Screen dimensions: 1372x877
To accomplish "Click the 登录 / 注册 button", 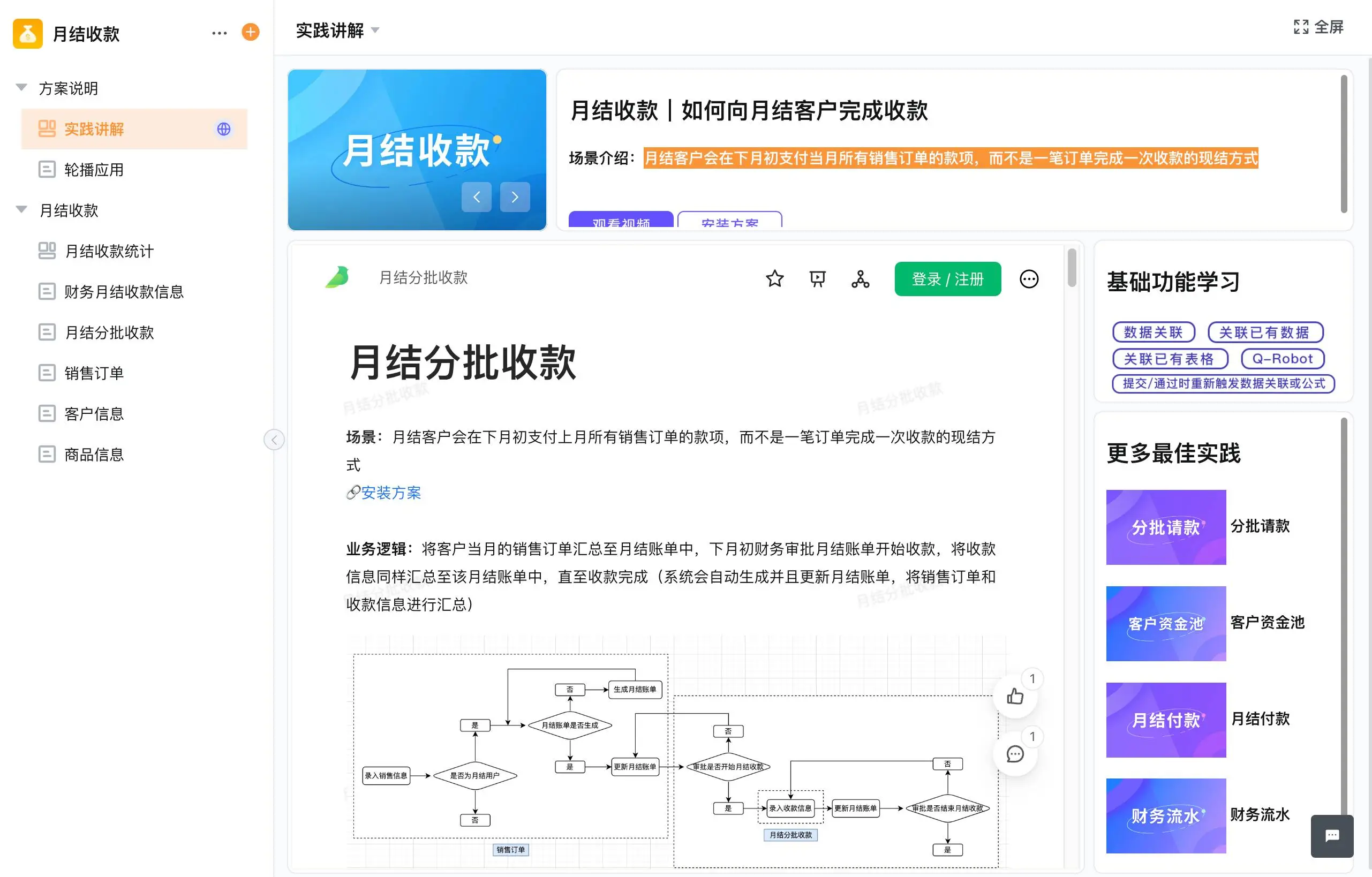I will [x=947, y=279].
